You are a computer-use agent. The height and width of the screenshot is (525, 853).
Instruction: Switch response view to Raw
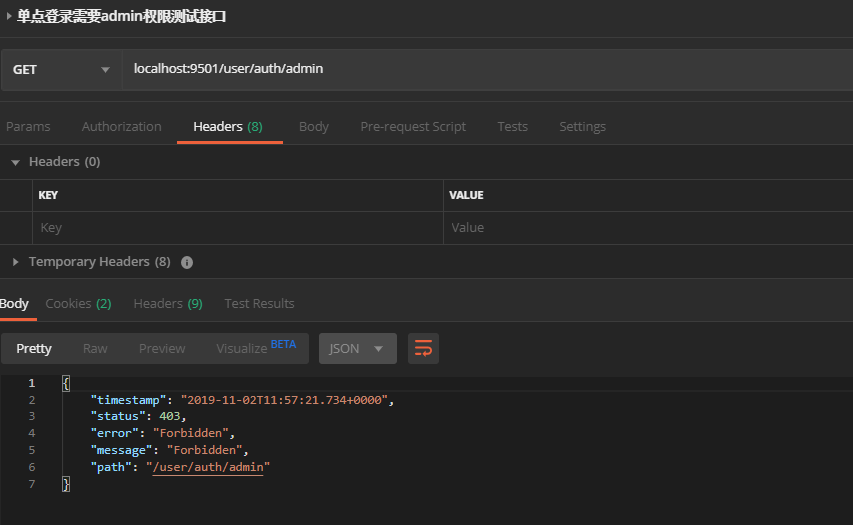95,348
